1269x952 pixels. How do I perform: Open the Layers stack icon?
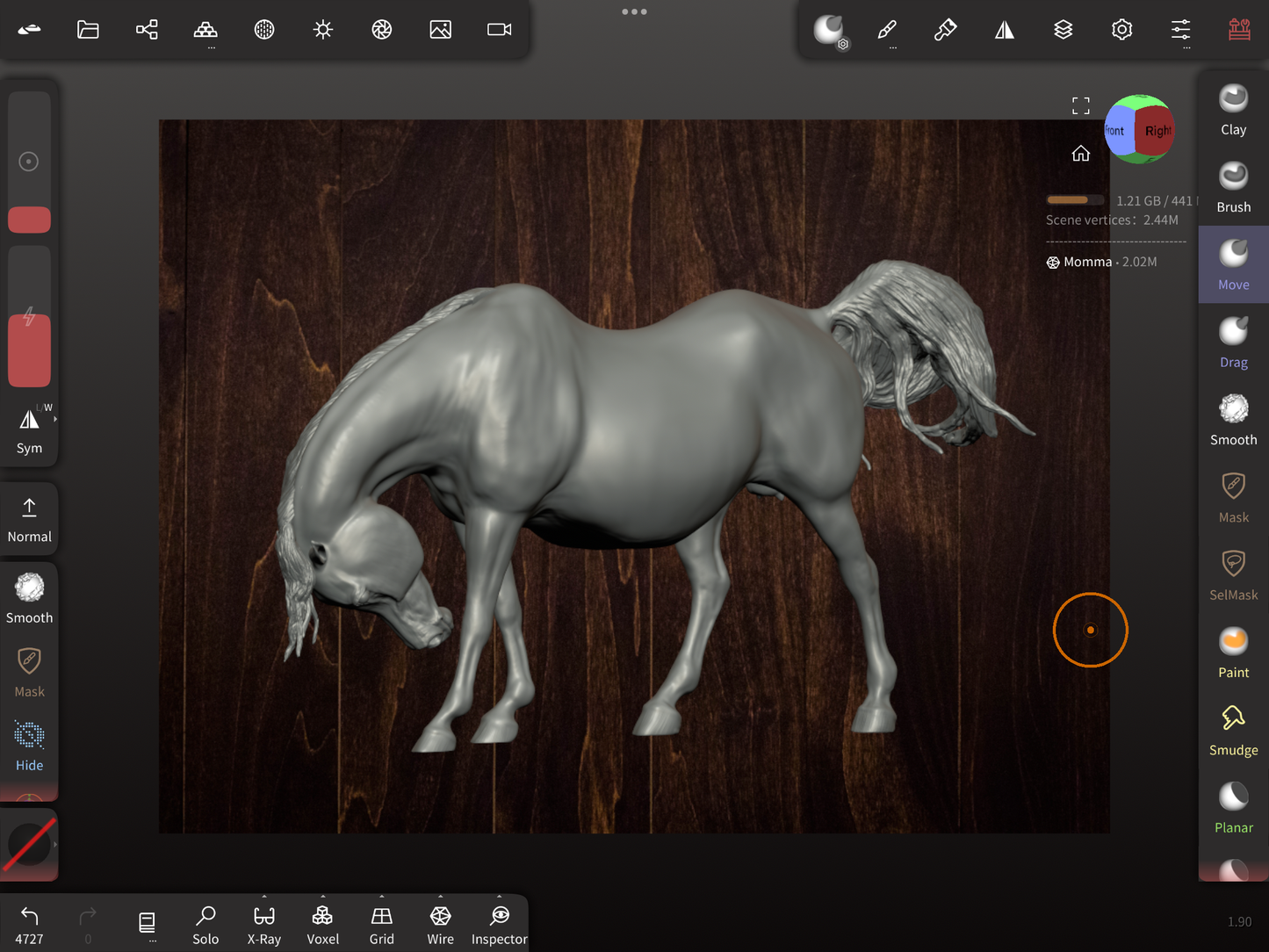(x=1063, y=30)
